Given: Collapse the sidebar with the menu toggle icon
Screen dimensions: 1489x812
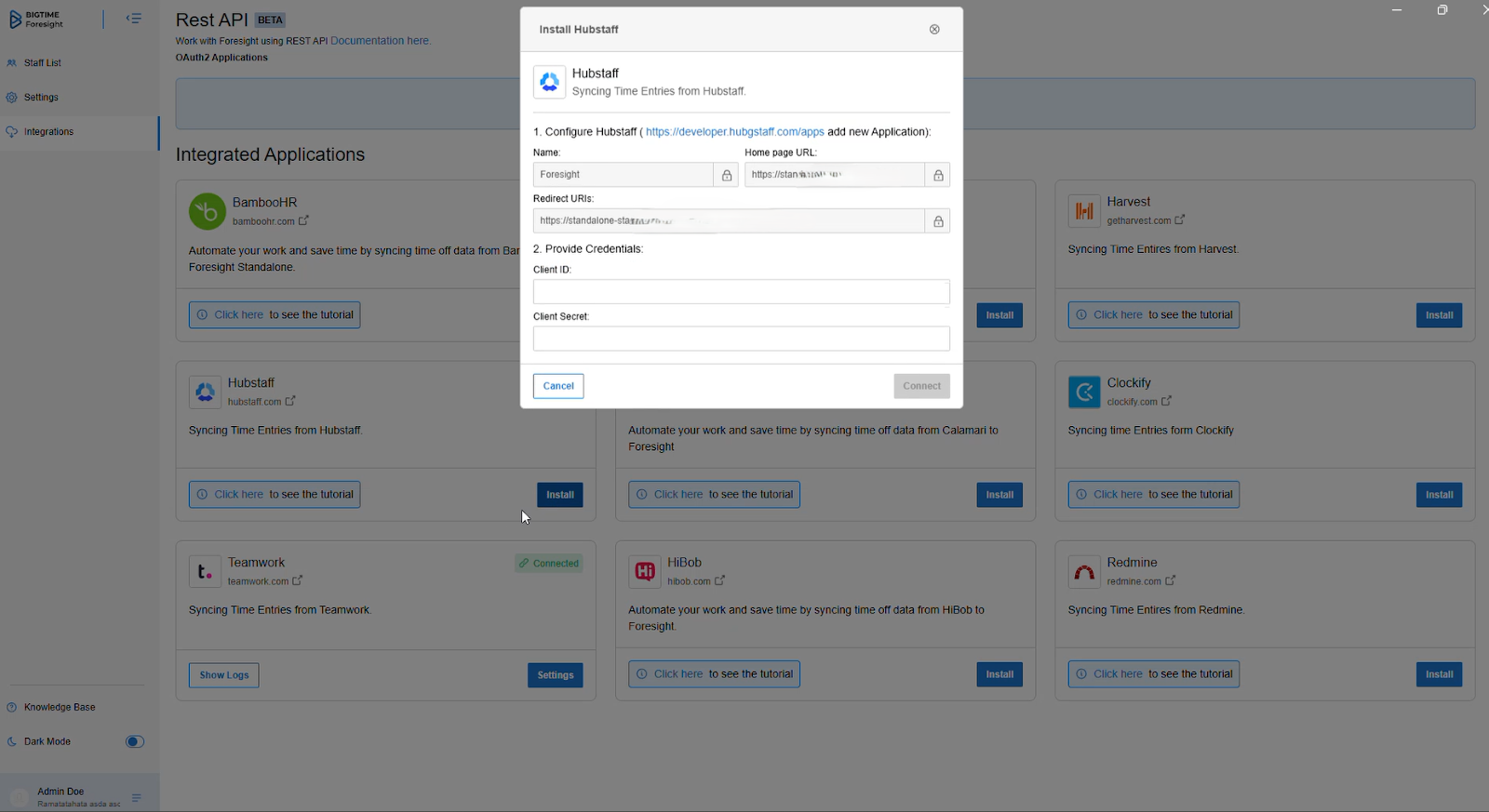Looking at the screenshot, I should (134, 19).
